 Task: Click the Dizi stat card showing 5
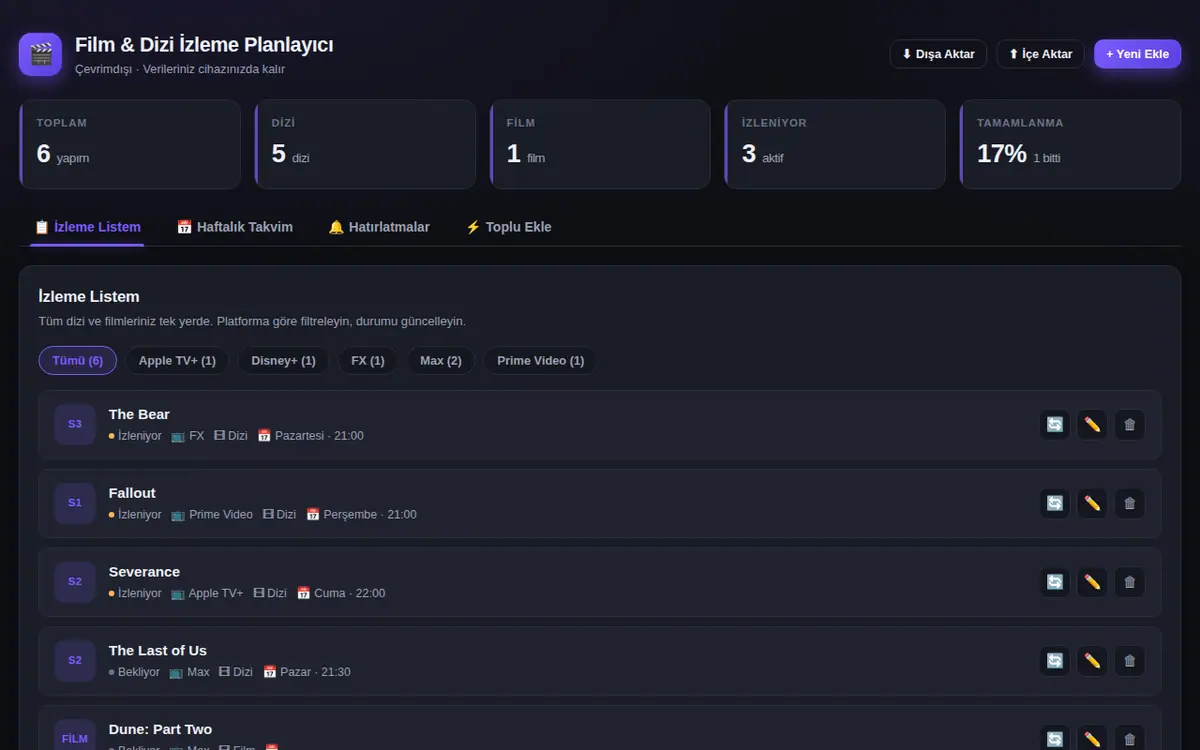click(x=365, y=144)
